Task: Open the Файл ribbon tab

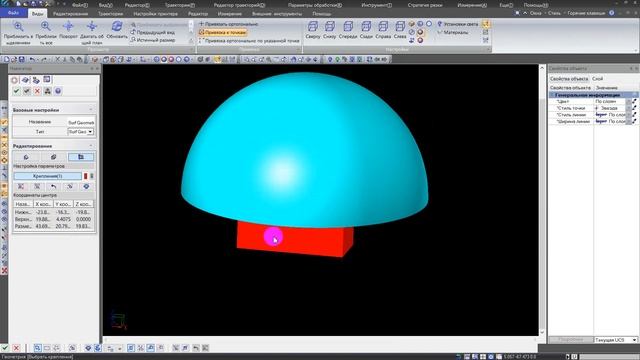Action: tap(13, 13)
